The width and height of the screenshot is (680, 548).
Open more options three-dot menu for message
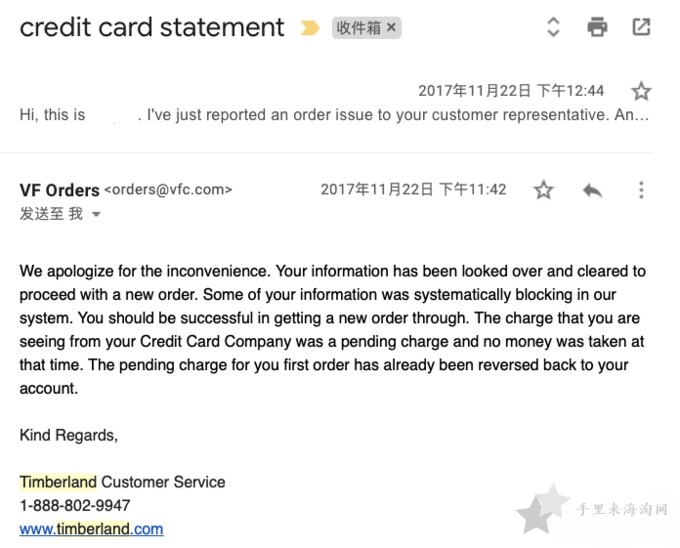tap(641, 190)
